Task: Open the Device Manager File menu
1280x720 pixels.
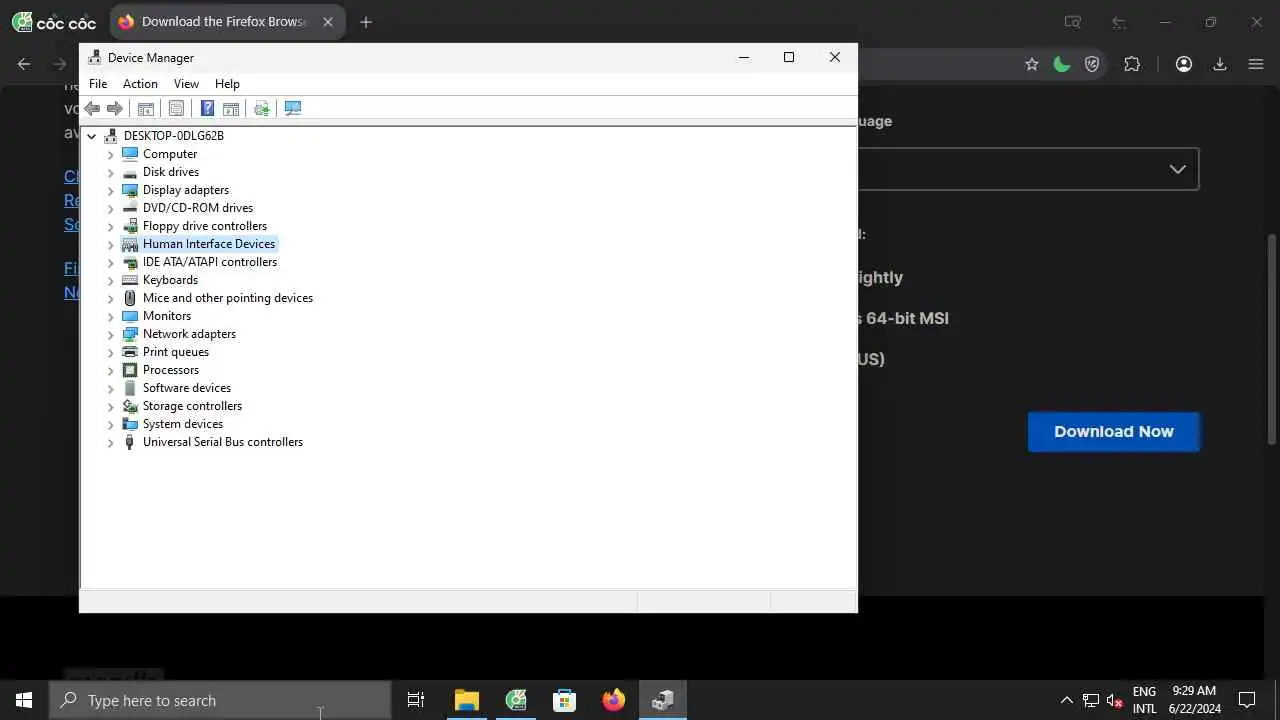Action: 98,84
